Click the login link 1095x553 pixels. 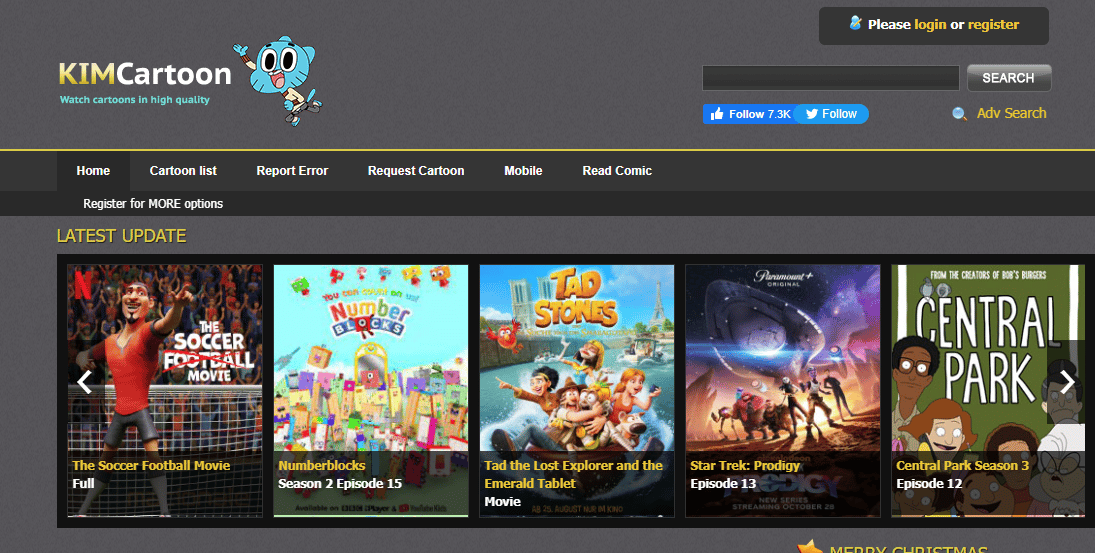coord(930,24)
